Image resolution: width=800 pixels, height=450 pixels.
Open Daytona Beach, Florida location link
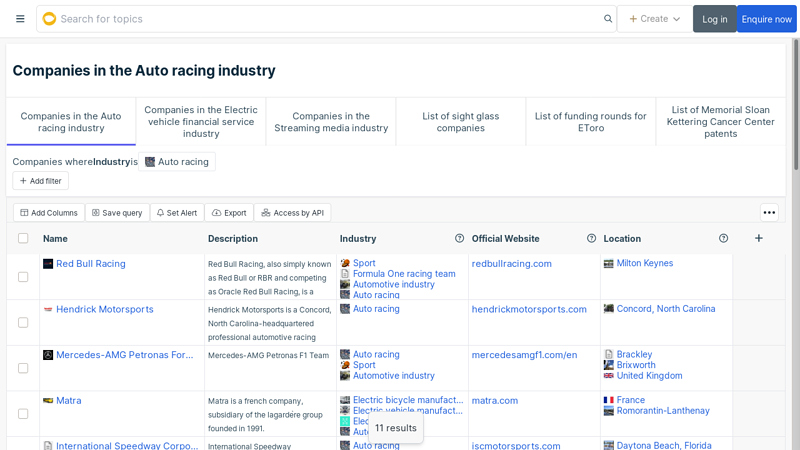(x=664, y=445)
